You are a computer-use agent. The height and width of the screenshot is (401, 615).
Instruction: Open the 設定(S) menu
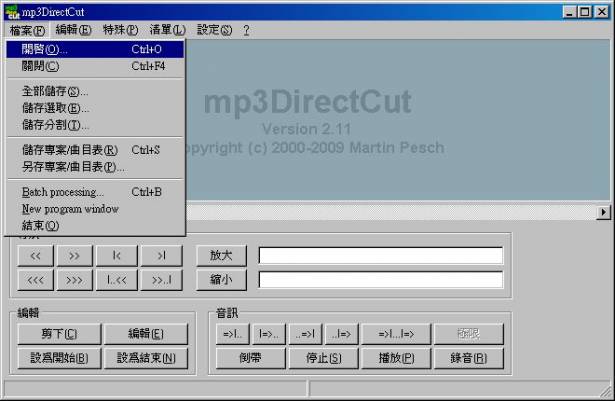coord(214,30)
